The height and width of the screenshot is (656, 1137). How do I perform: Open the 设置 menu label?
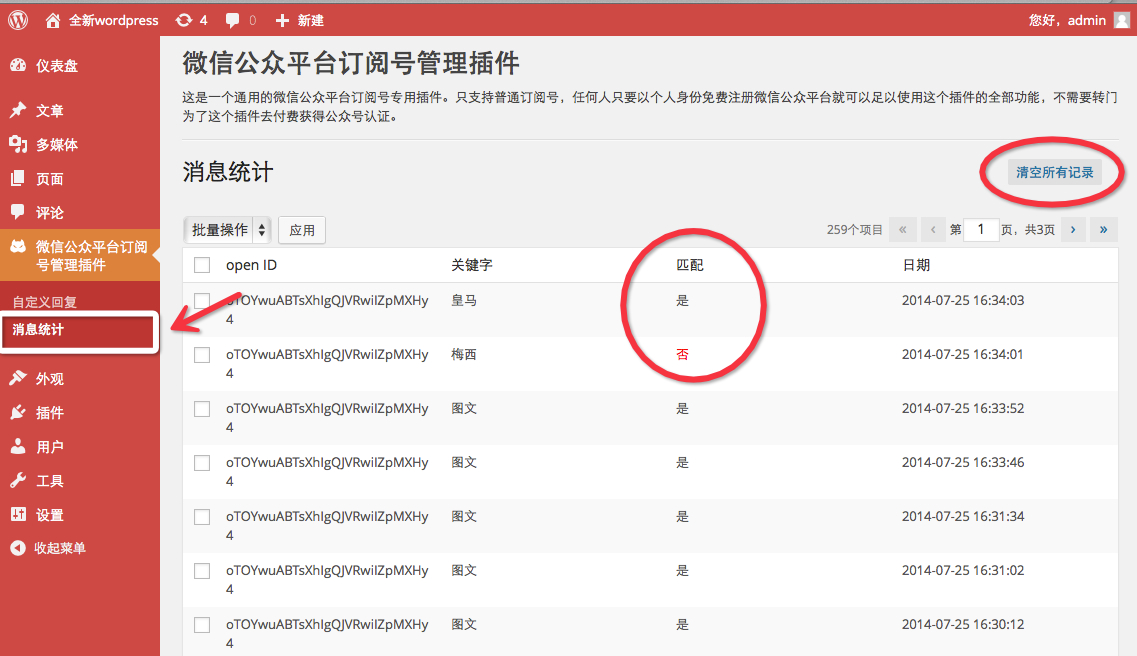(50, 515)
